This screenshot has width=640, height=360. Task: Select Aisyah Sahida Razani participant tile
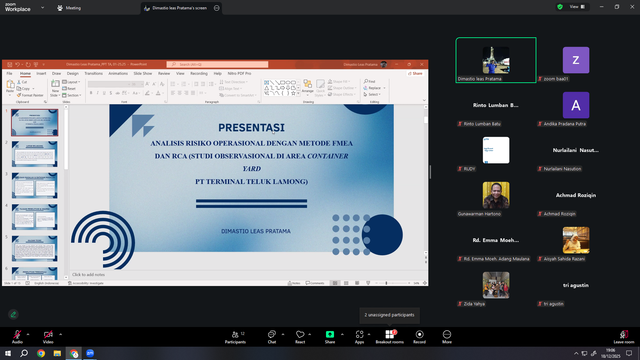click(x=576, y=240)
